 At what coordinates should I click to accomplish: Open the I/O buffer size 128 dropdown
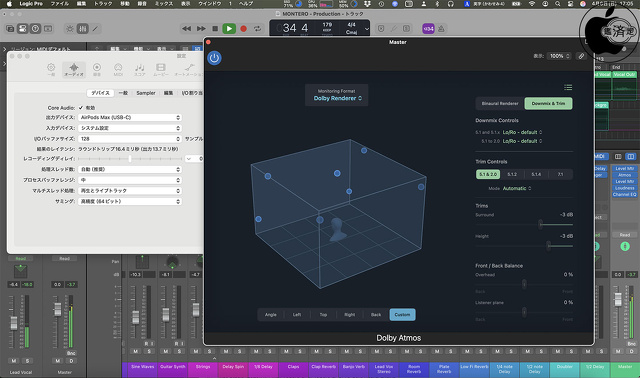pyautogui.click(x=130, y=139)
